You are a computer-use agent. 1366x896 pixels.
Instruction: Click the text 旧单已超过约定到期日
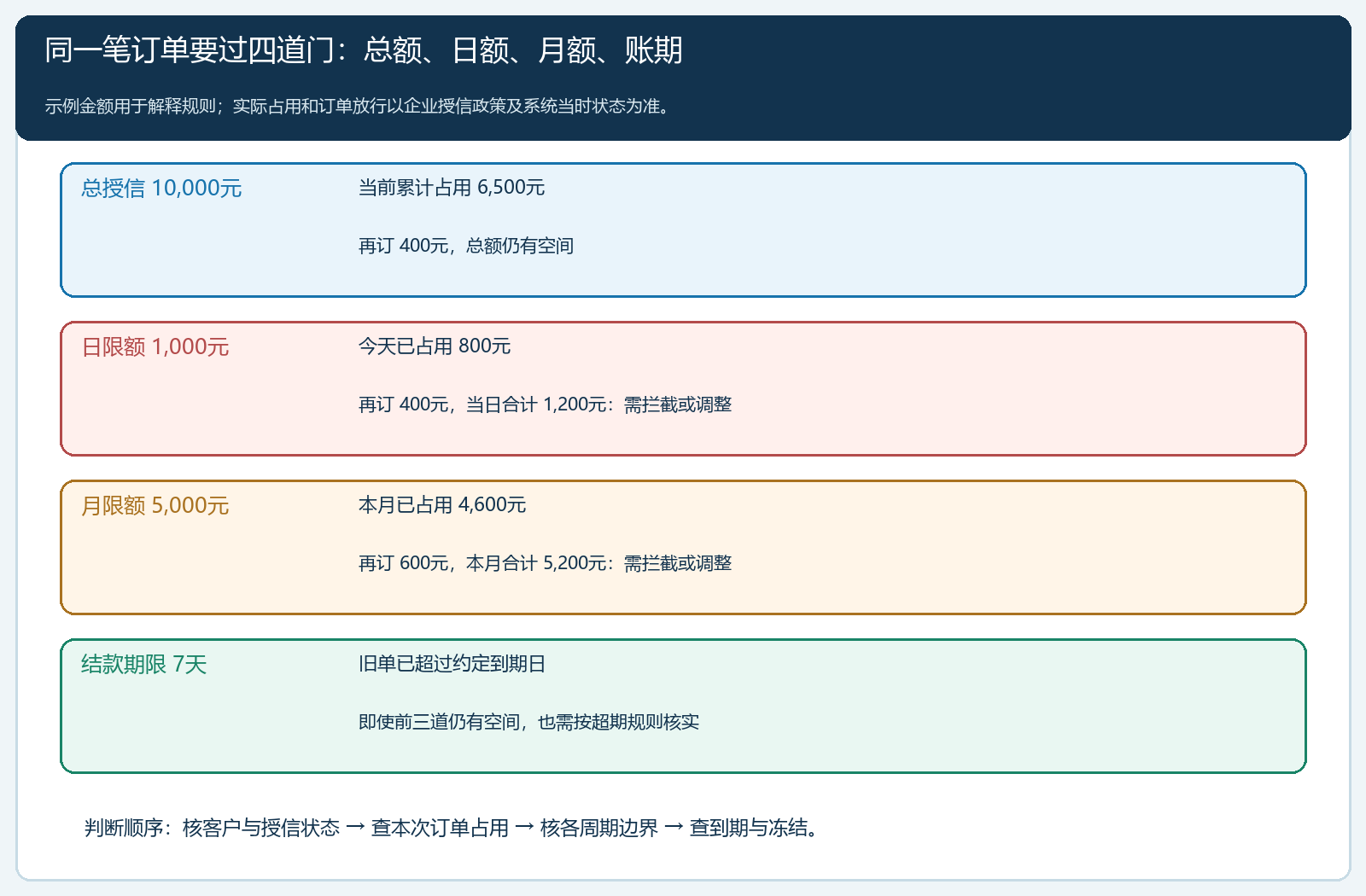(452, 664)
